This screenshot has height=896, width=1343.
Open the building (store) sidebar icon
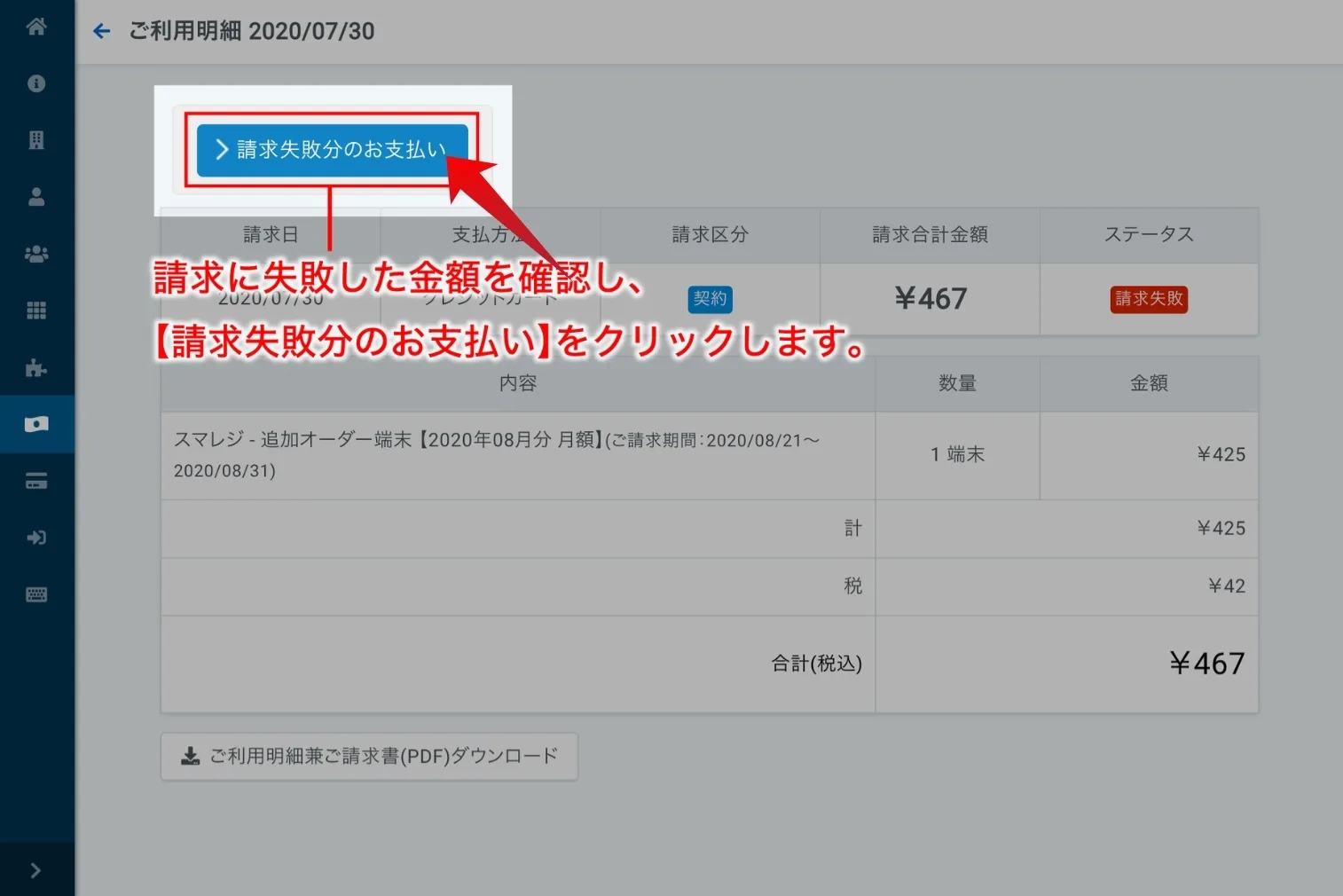pos(36,140)
